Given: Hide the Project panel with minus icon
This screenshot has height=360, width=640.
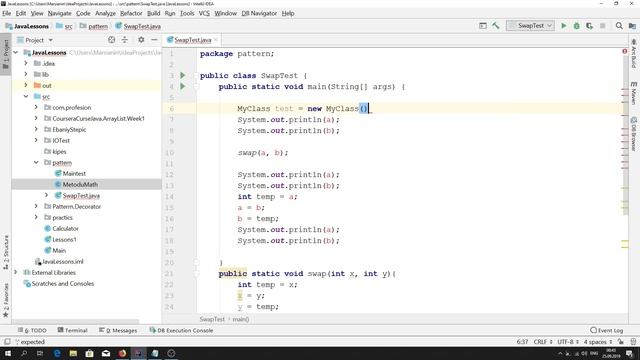Looking at the screenshot, I should tap(154, 40).
